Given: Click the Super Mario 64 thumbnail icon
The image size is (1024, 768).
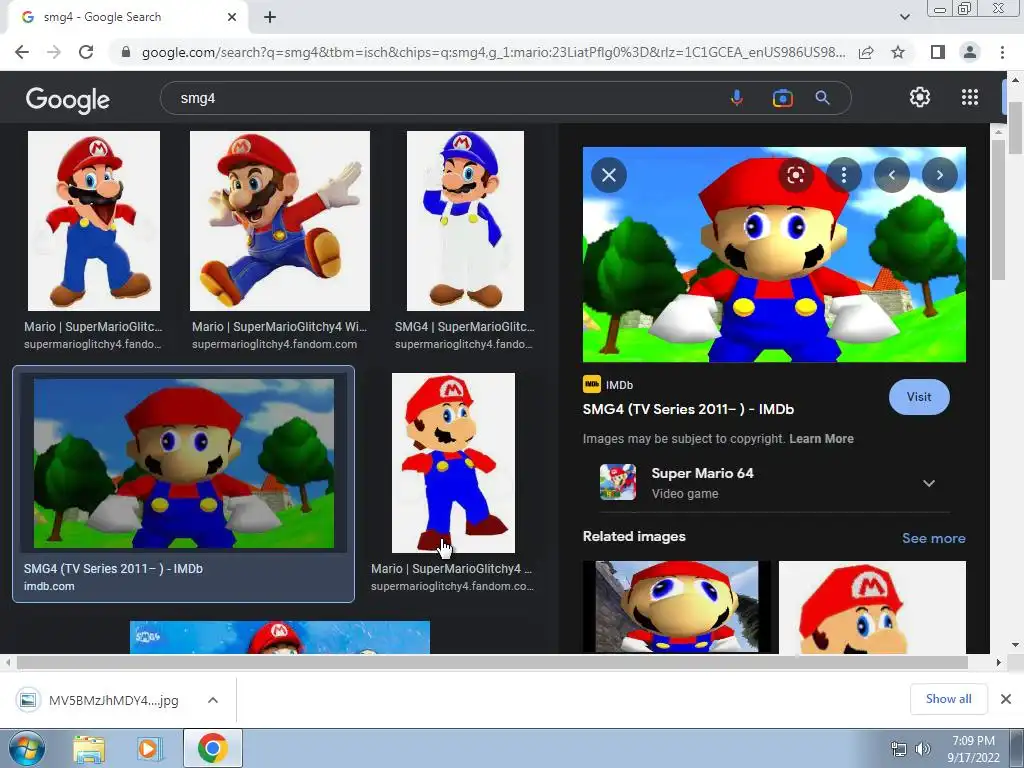Looking at the screenshot, I should click(618, 482).
